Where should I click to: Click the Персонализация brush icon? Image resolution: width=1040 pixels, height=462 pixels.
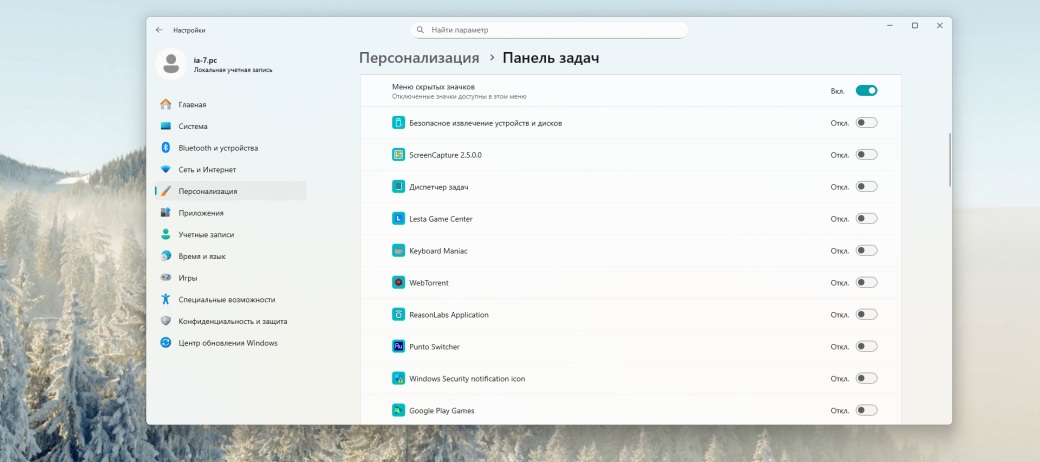point(166,191)
